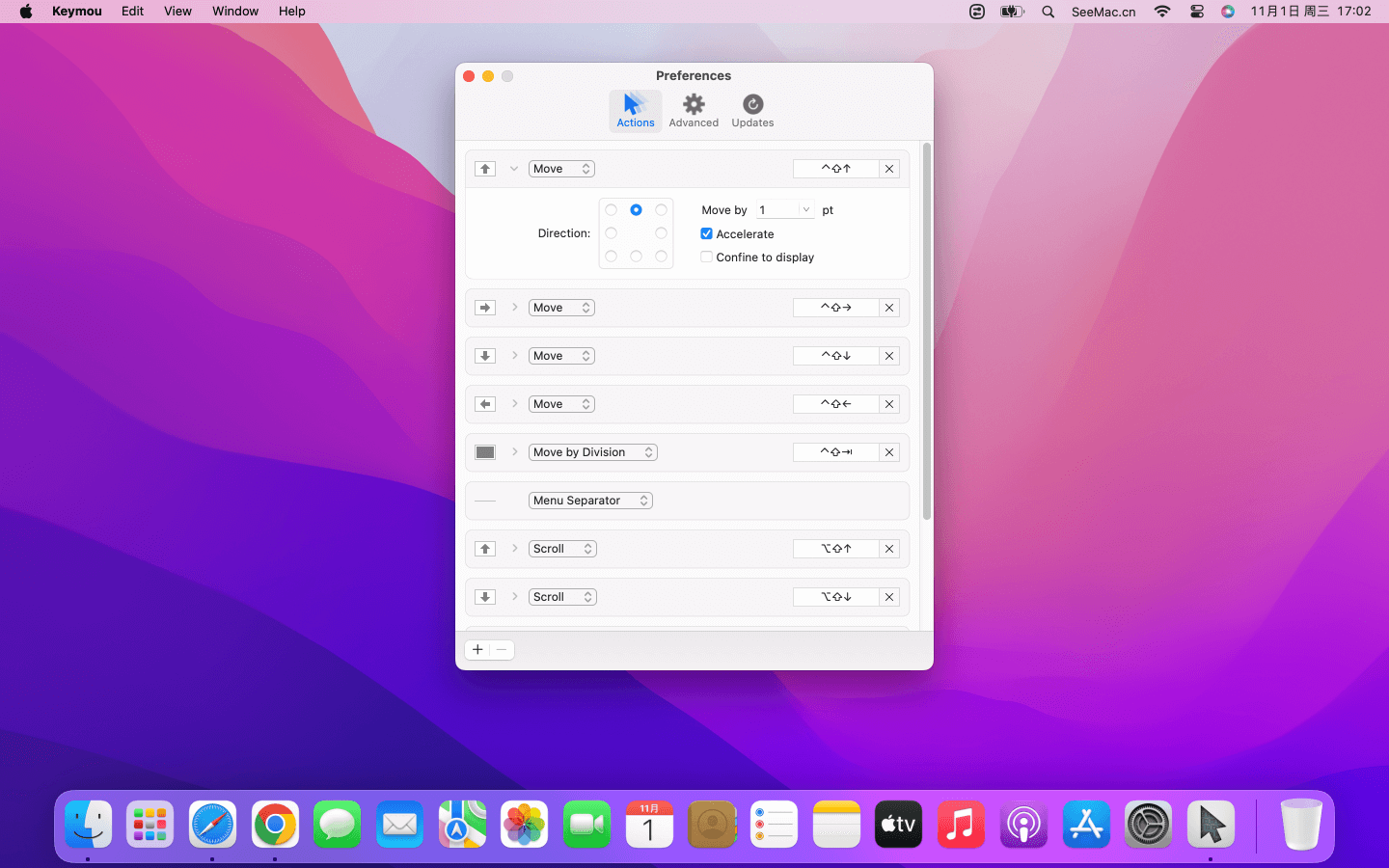Image resolution: width=1389 pixels, height=868 pixels.
Task: Click the square icon next to Move by Division
Action: pyautogui.click(x=485, y=451)
